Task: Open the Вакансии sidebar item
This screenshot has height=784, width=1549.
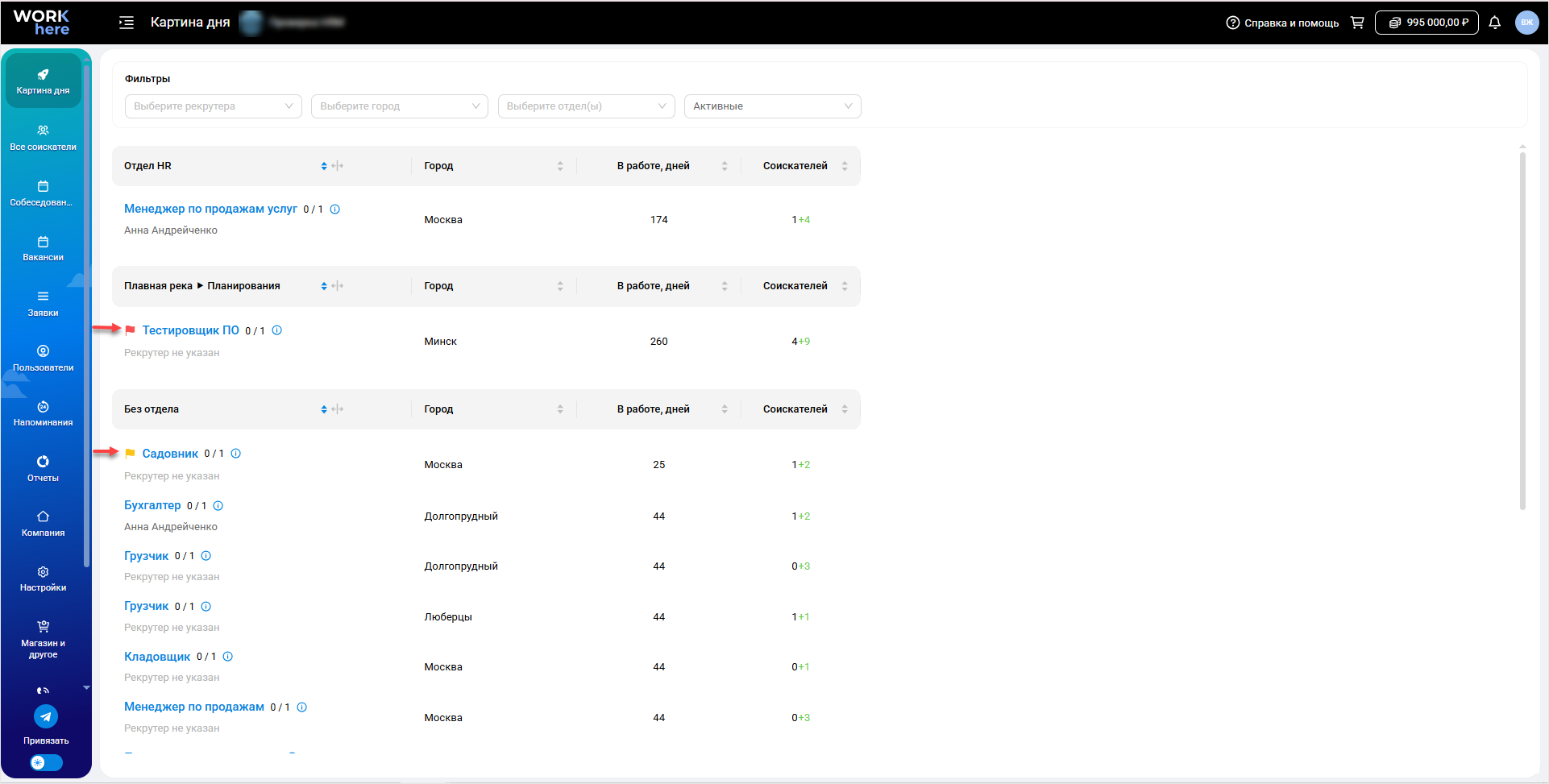Action: coord(43,248)
